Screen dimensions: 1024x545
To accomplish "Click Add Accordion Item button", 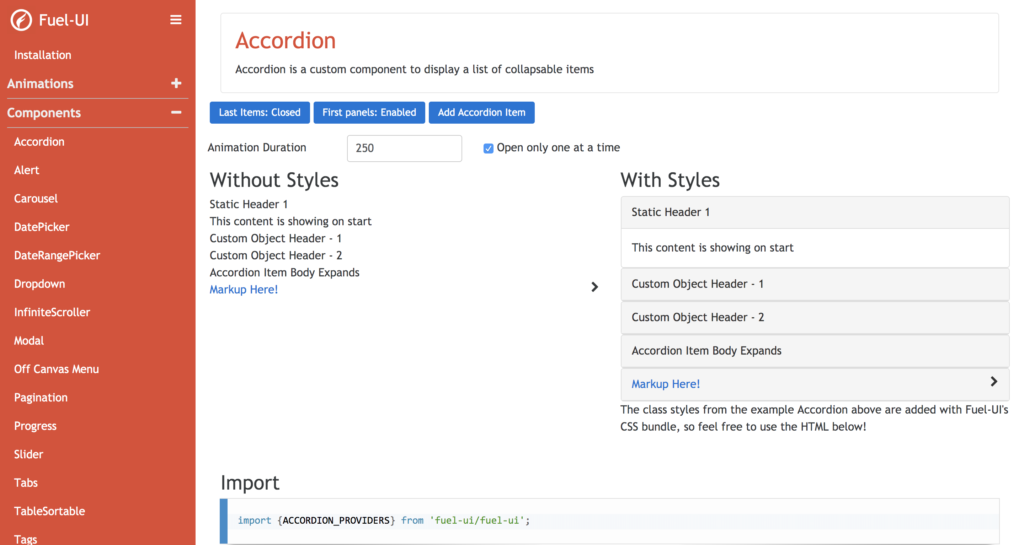I will 482,113.
